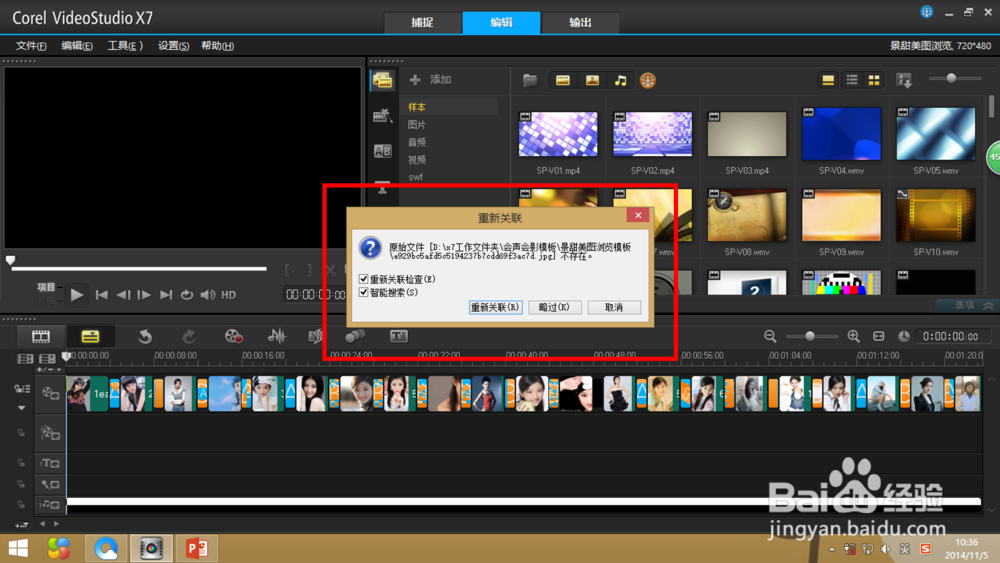Play the project in preview
This screenshot has height=563, width=1000.
[77, 295]
